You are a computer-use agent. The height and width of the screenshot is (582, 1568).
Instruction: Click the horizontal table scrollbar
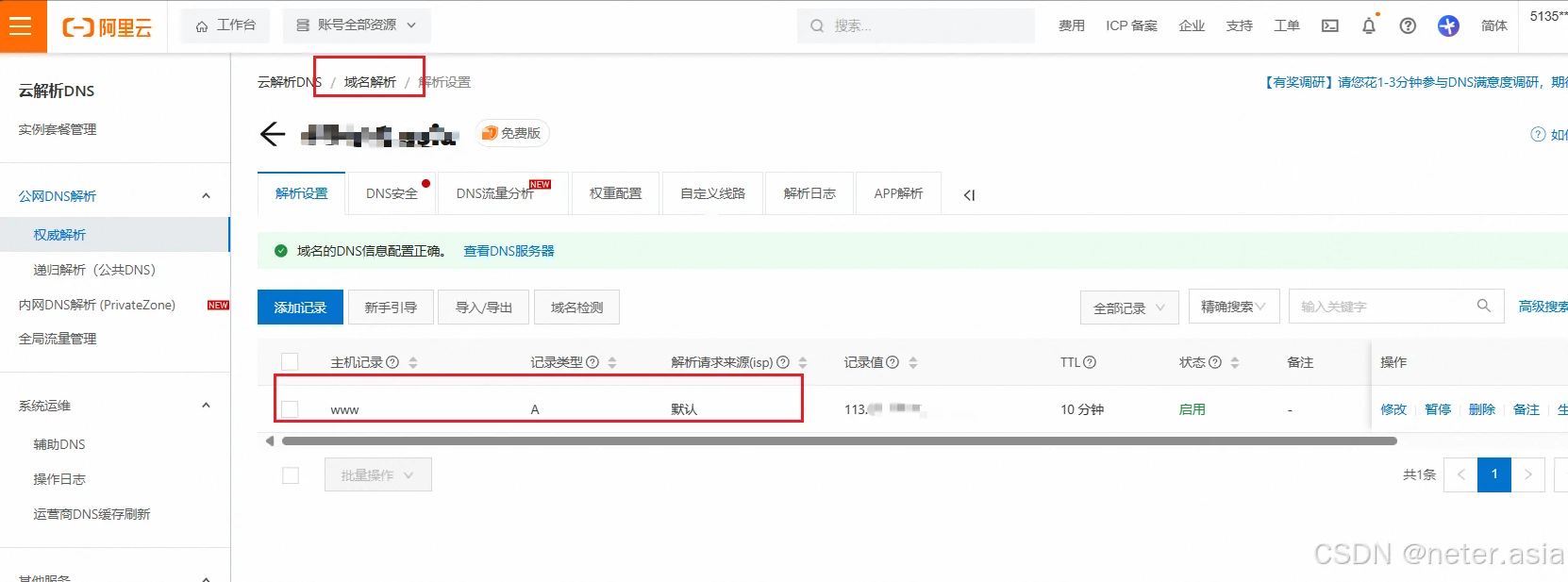coord(838,441)
